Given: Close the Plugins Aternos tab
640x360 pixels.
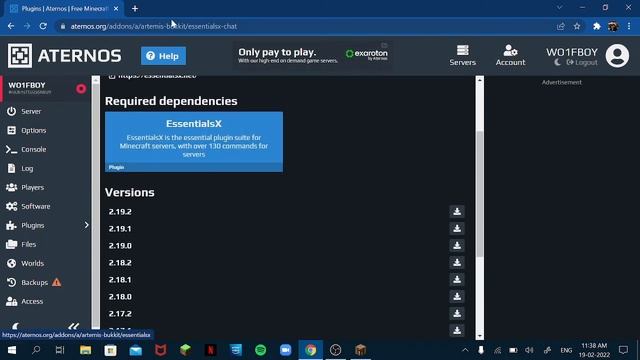Looking at the screenshot, I should 116,9.
